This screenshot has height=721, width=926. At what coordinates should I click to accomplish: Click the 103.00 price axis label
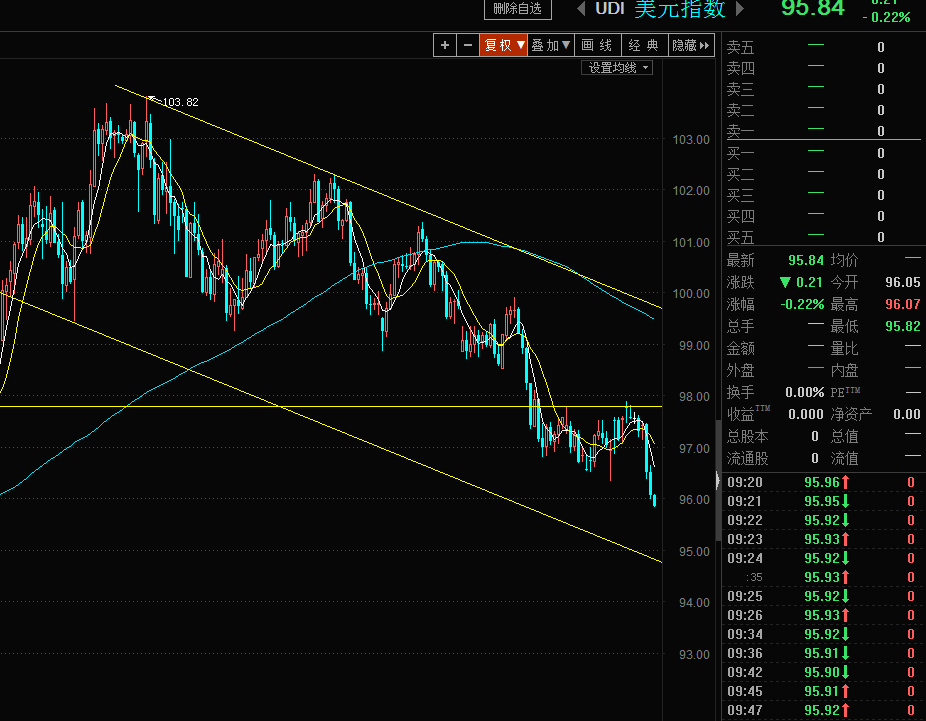coord(691,140)
